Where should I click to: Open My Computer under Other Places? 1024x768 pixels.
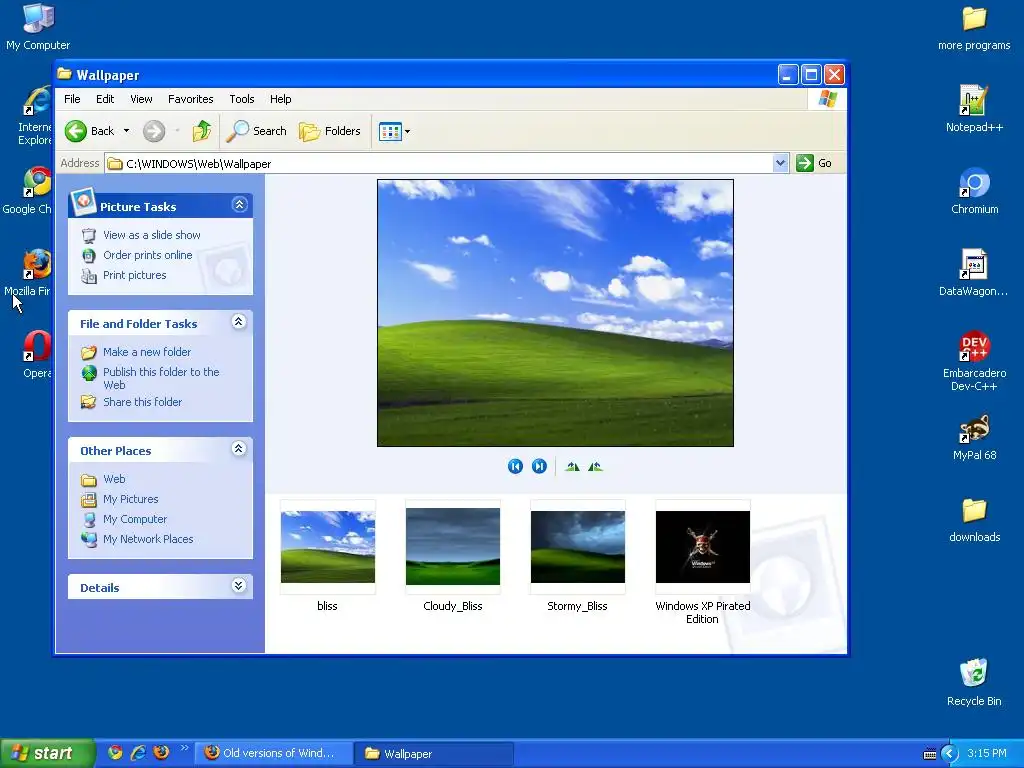(x=135, y=520)
